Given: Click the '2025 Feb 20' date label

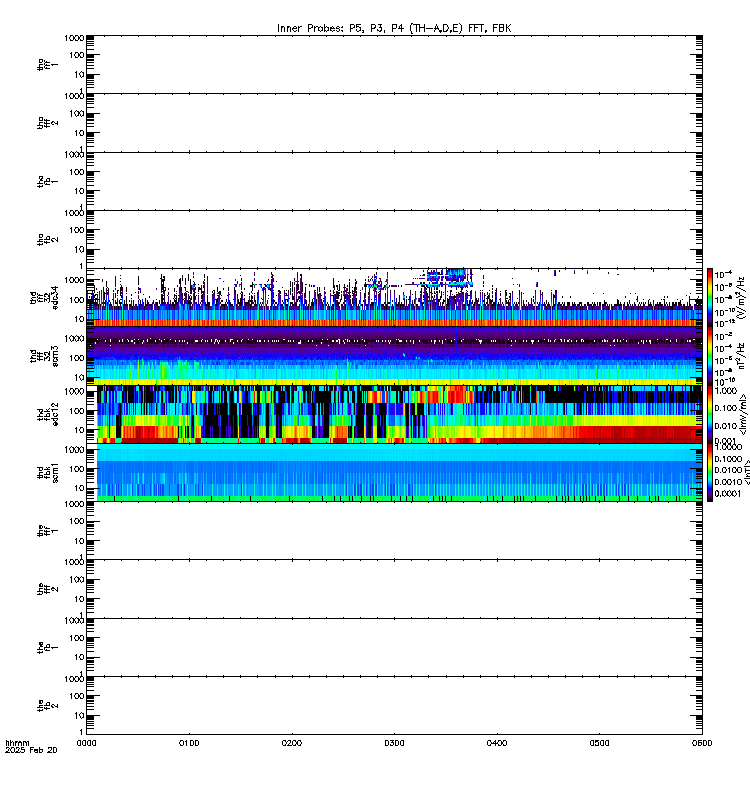Looking at the screenshot, I should pos(31,750).
